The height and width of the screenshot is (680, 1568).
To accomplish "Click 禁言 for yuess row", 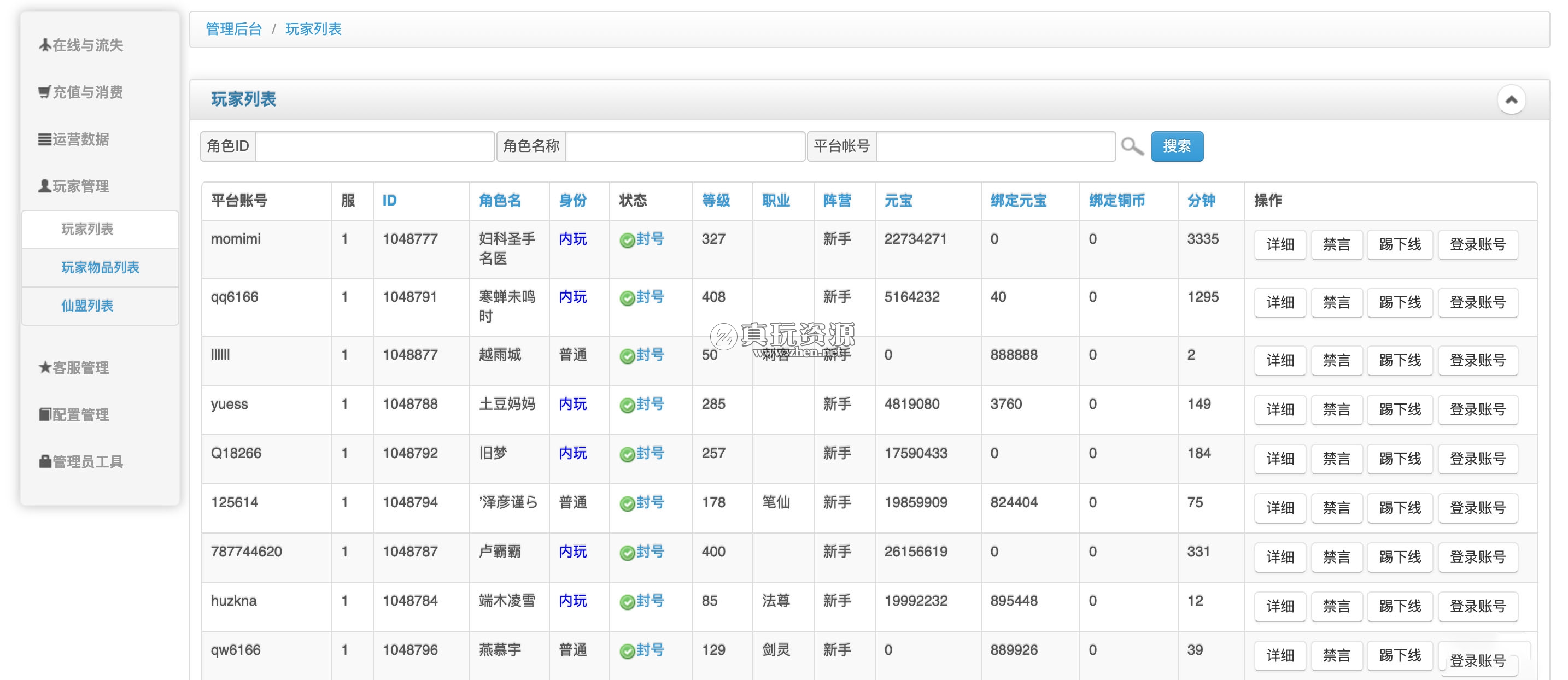I will click(x=1337, y=410).
